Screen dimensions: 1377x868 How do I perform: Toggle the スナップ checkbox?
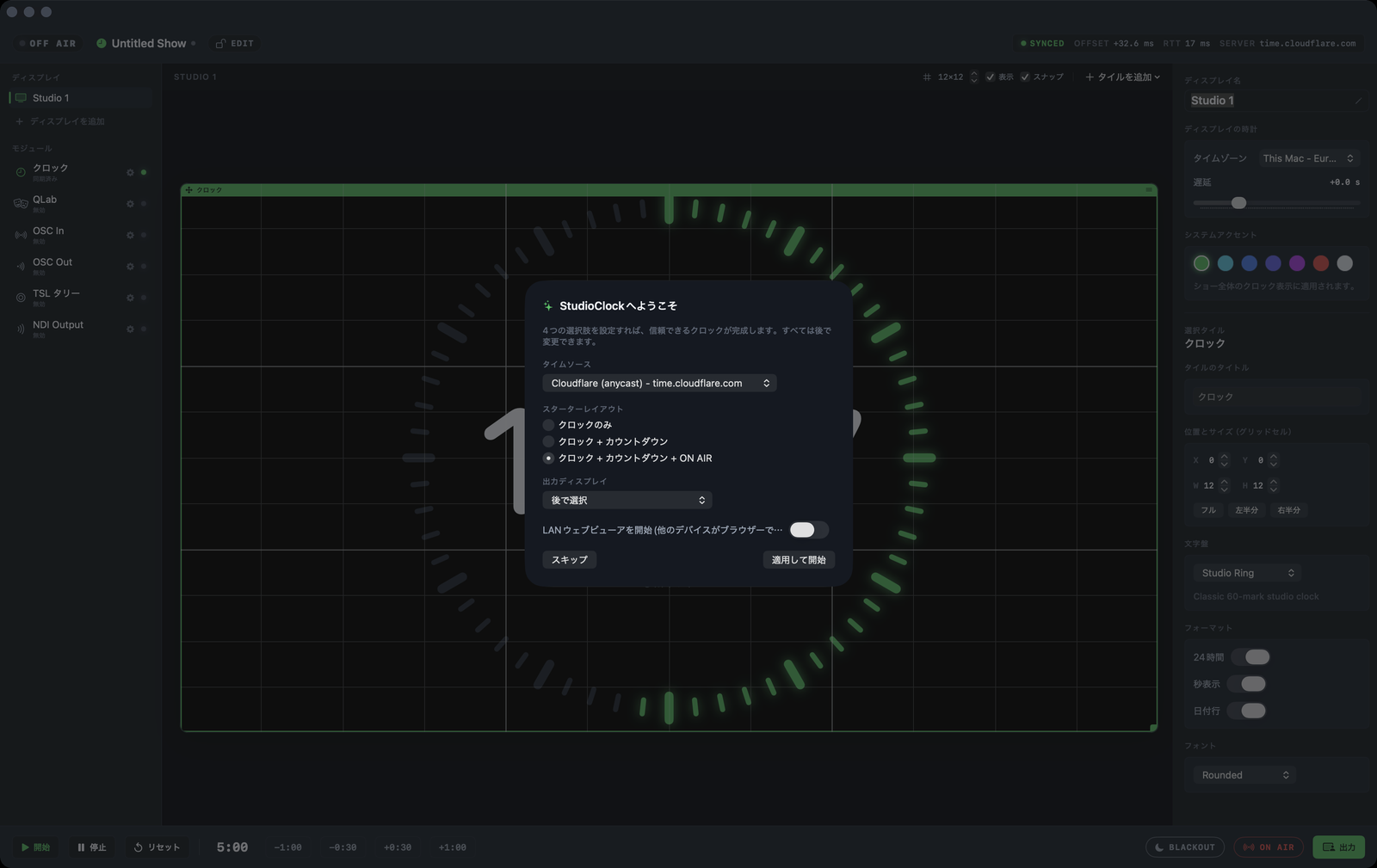1025,77
